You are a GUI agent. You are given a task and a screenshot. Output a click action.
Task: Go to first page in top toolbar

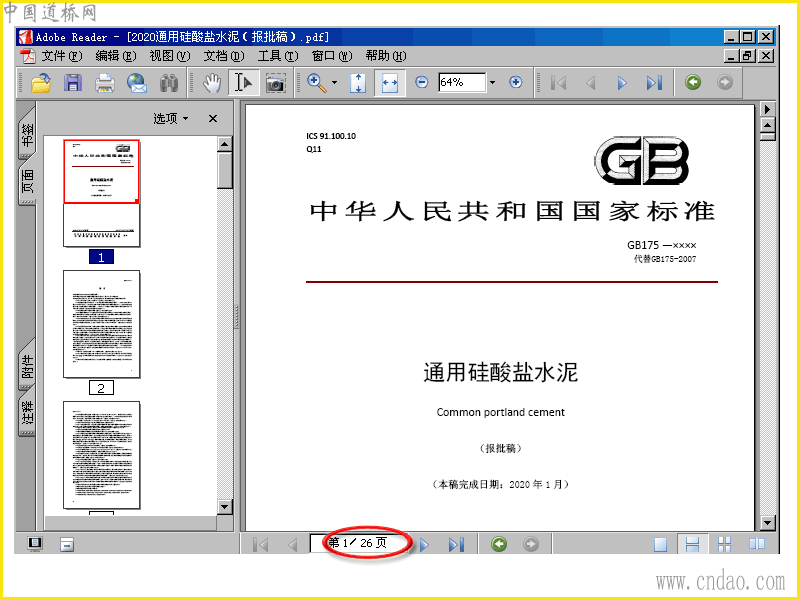pos(559,83)
